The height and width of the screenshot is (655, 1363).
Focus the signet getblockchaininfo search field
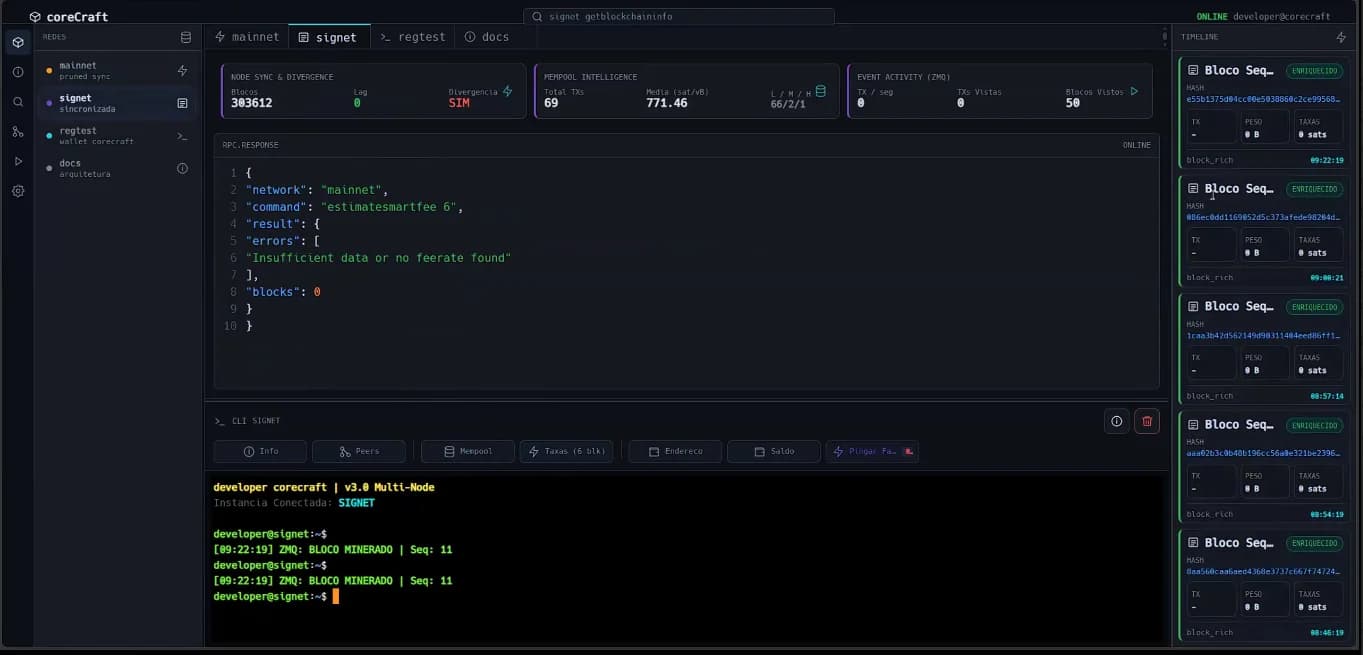coord(679,17)
